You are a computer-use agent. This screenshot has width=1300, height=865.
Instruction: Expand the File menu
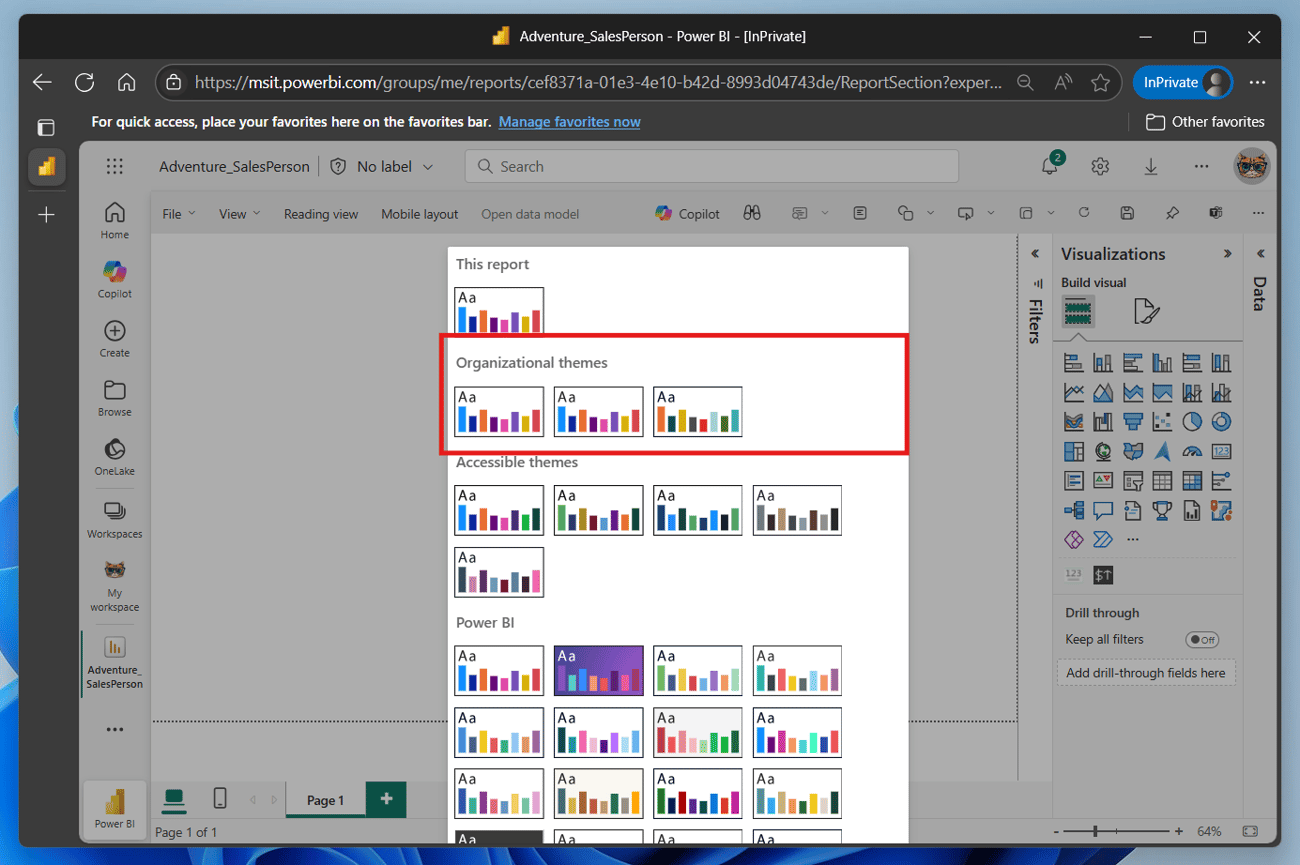coord(178,214)
